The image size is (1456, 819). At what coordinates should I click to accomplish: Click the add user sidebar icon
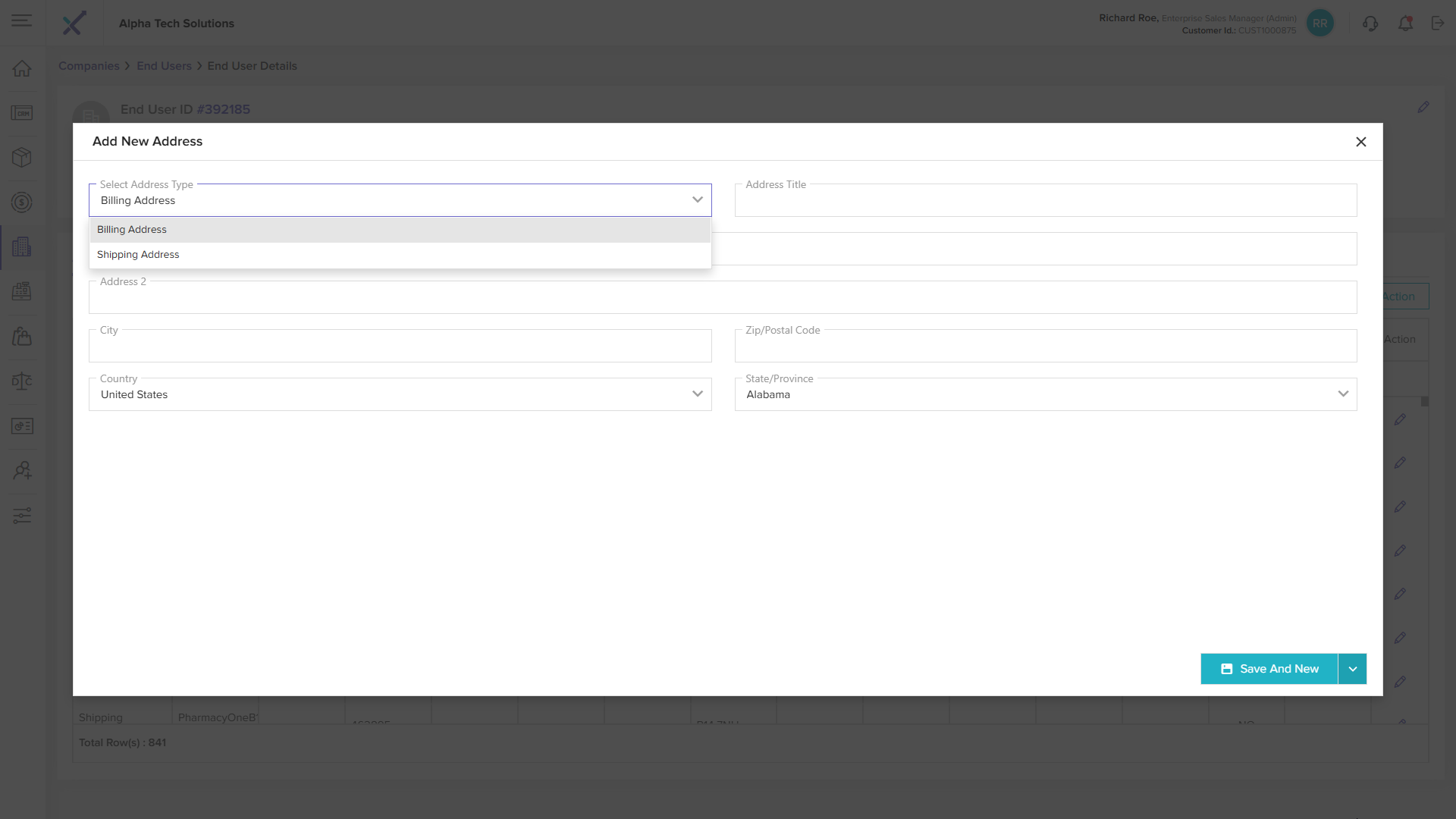click(x=22, y=471)
